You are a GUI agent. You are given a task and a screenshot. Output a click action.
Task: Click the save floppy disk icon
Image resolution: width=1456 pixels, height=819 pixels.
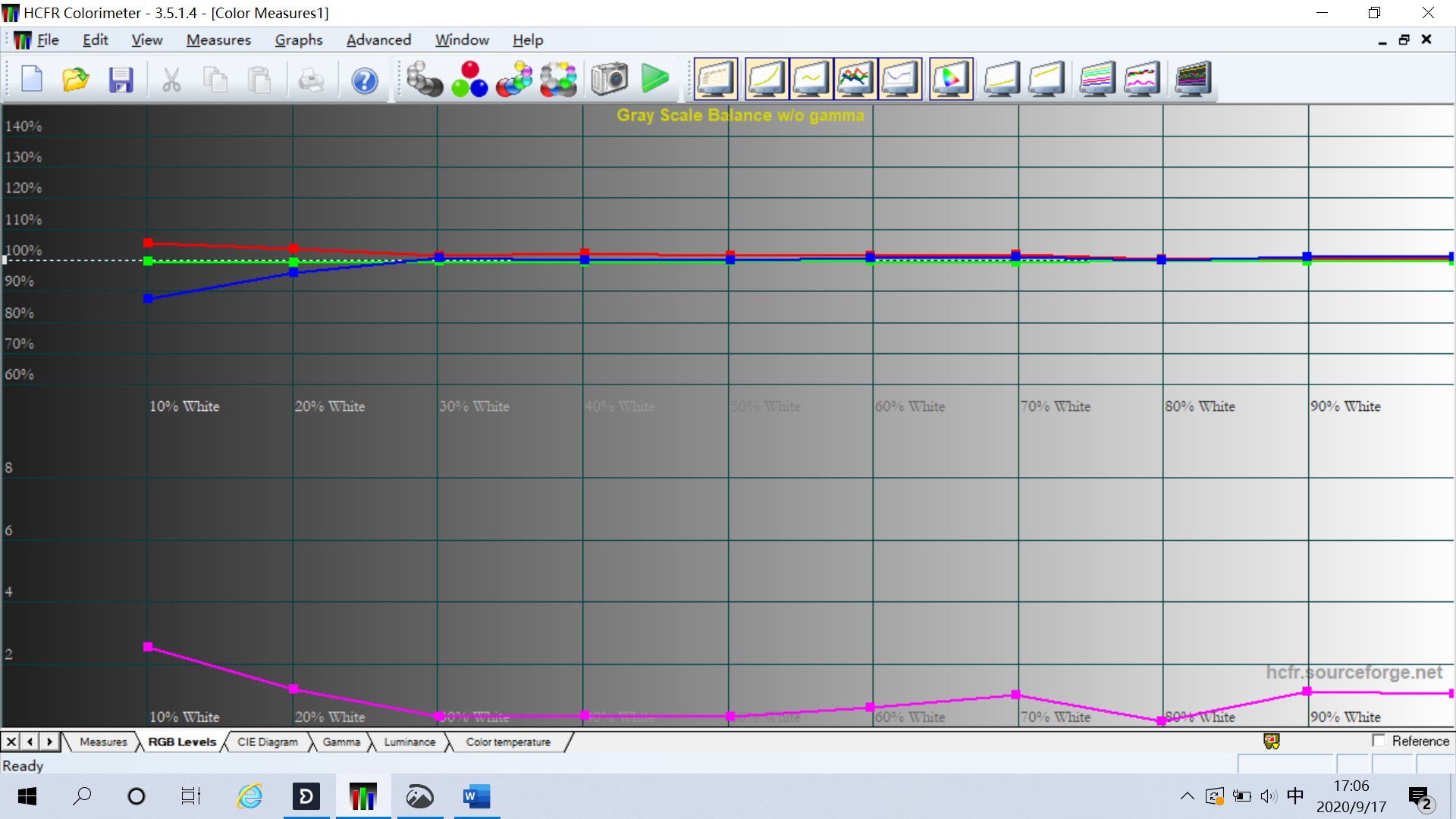click(121, 79)
